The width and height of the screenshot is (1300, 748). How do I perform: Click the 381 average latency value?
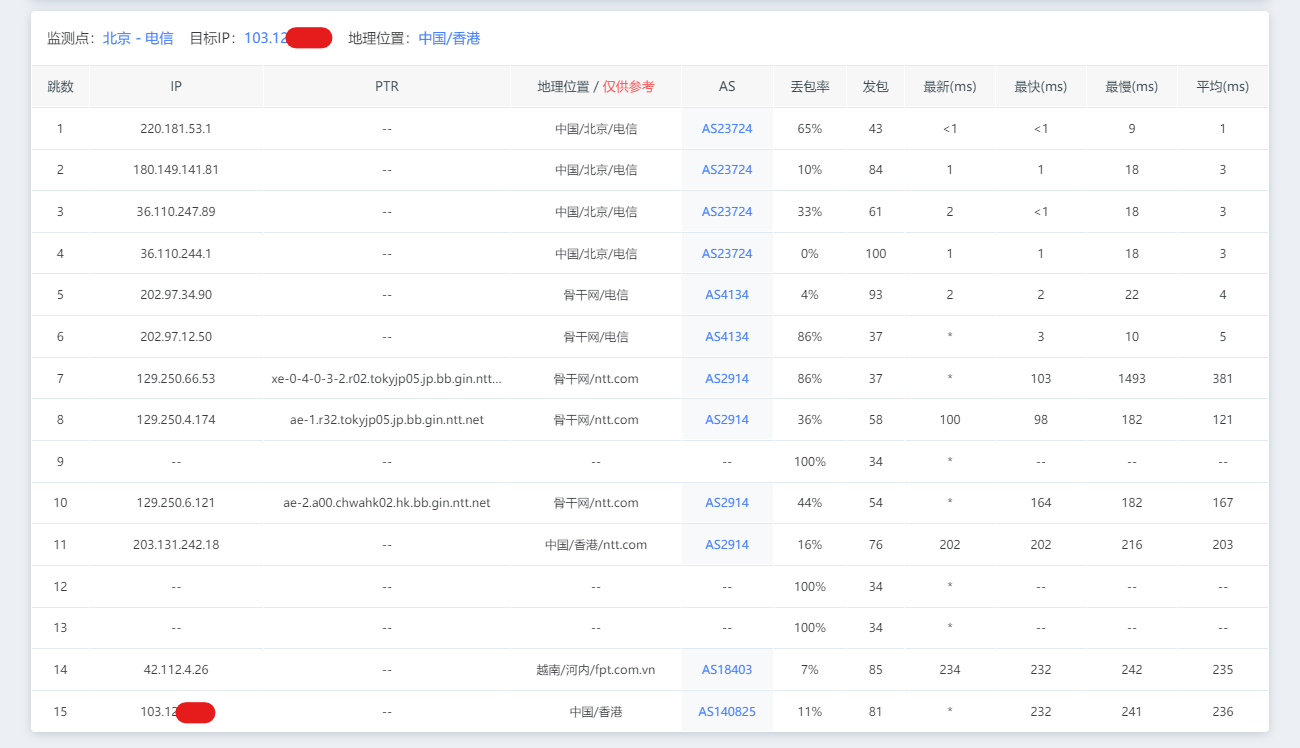click(1223, 379)
